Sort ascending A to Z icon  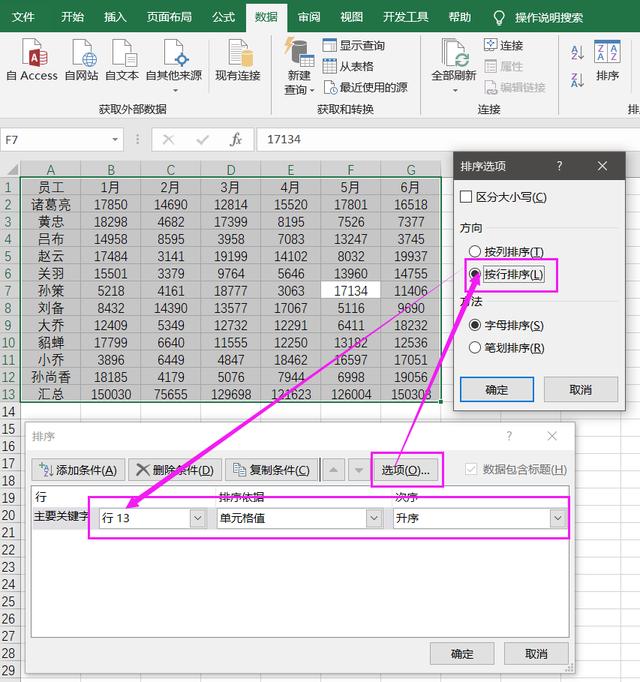coord(577,52)
